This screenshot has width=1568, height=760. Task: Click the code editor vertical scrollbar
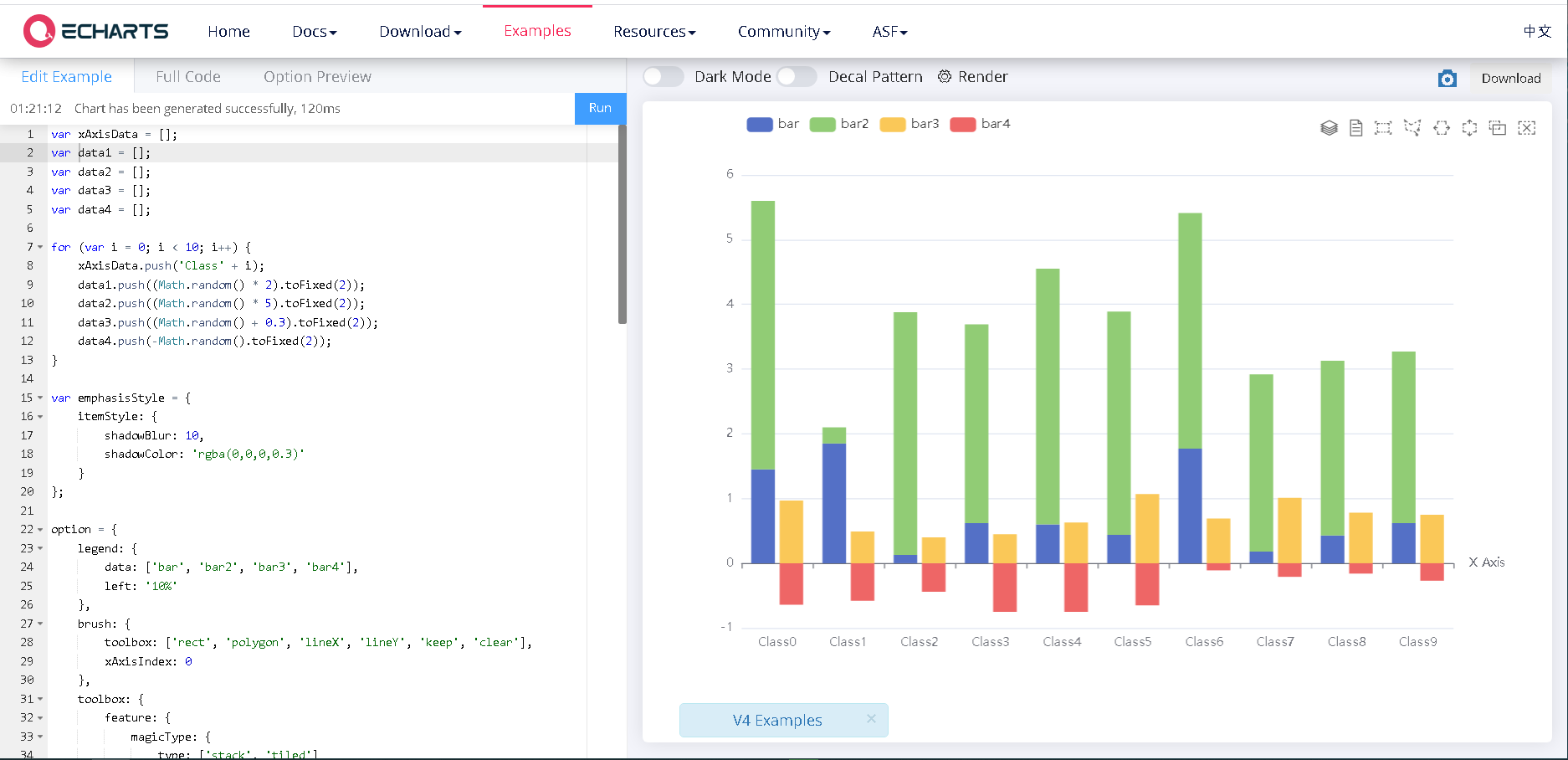(x=622, y=224)
